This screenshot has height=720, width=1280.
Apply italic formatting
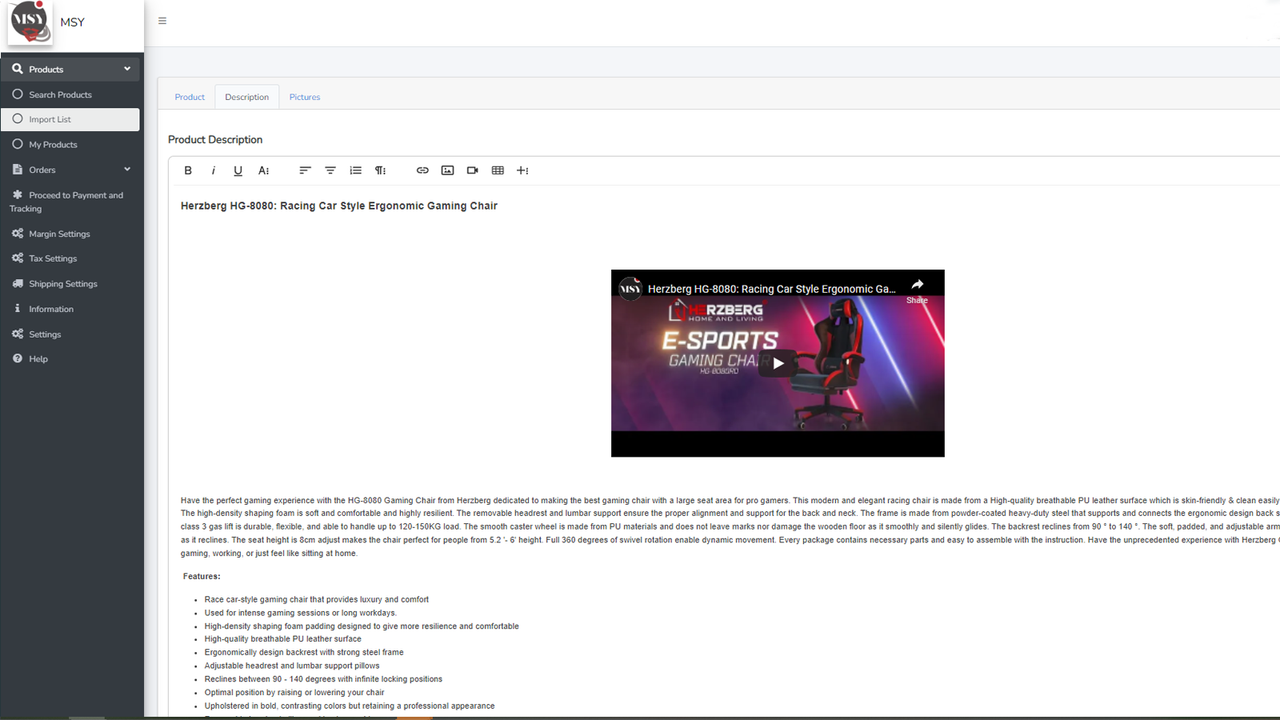(x=213, y=170)
